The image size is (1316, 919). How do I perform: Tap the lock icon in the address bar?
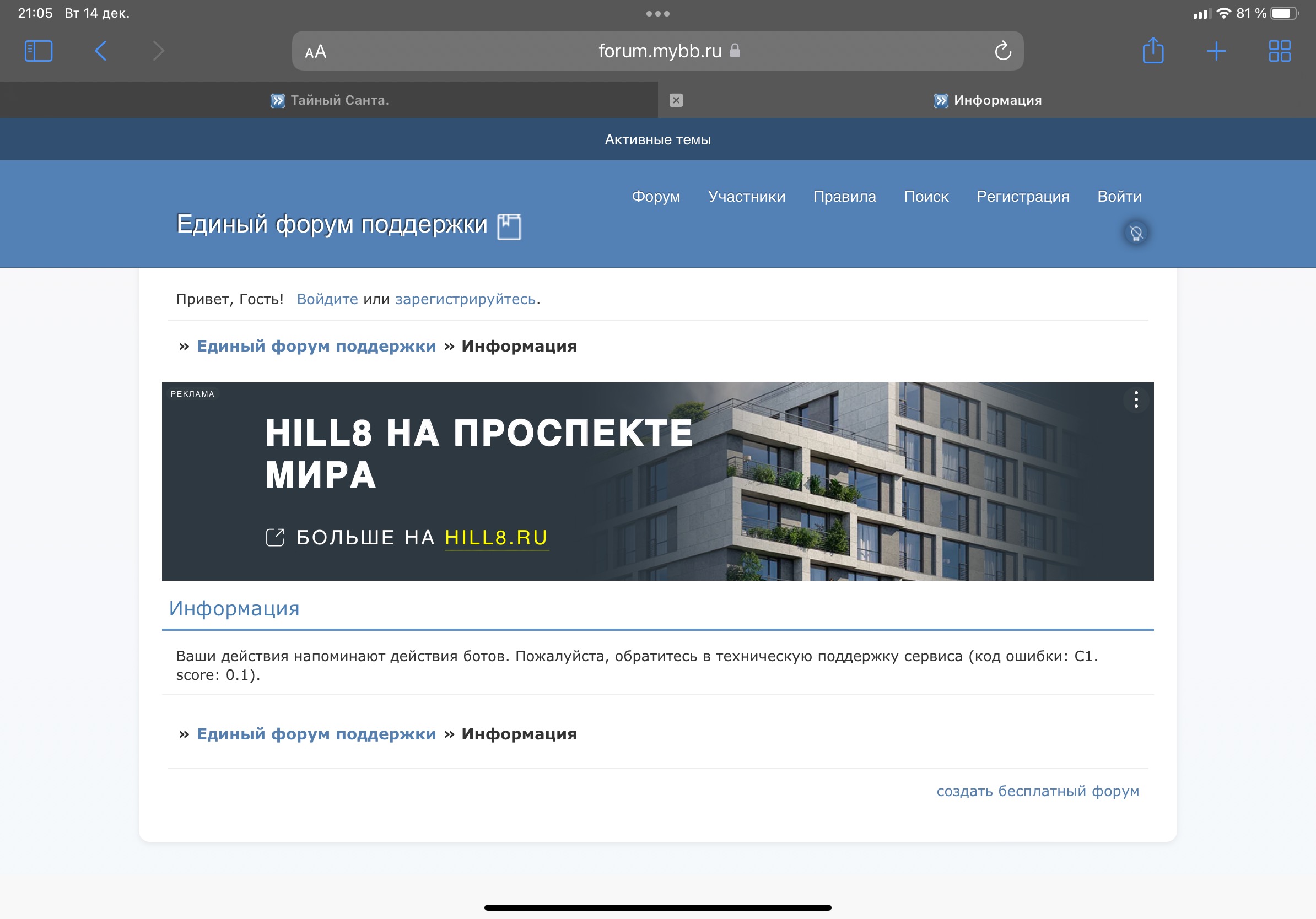click(735, 51)
